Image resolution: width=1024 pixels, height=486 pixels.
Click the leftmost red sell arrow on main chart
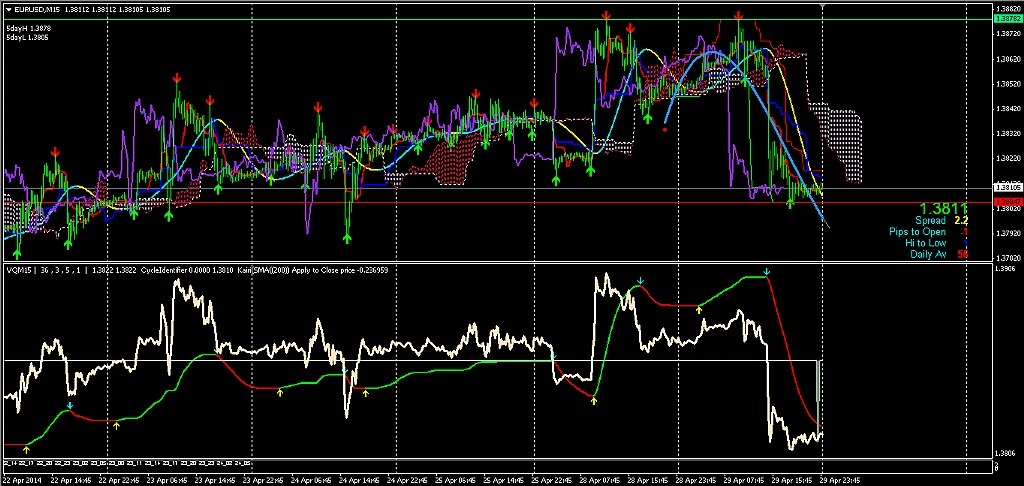click(55, 151)
